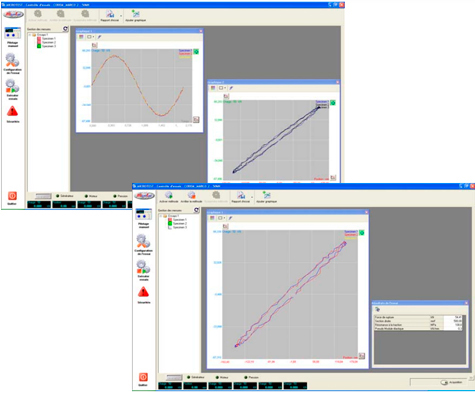The width and height of the screenshot is (475, 397).
Task: Open the rectangle dropdown in the foreground graph's toolbar
Action: pos(222,218)
